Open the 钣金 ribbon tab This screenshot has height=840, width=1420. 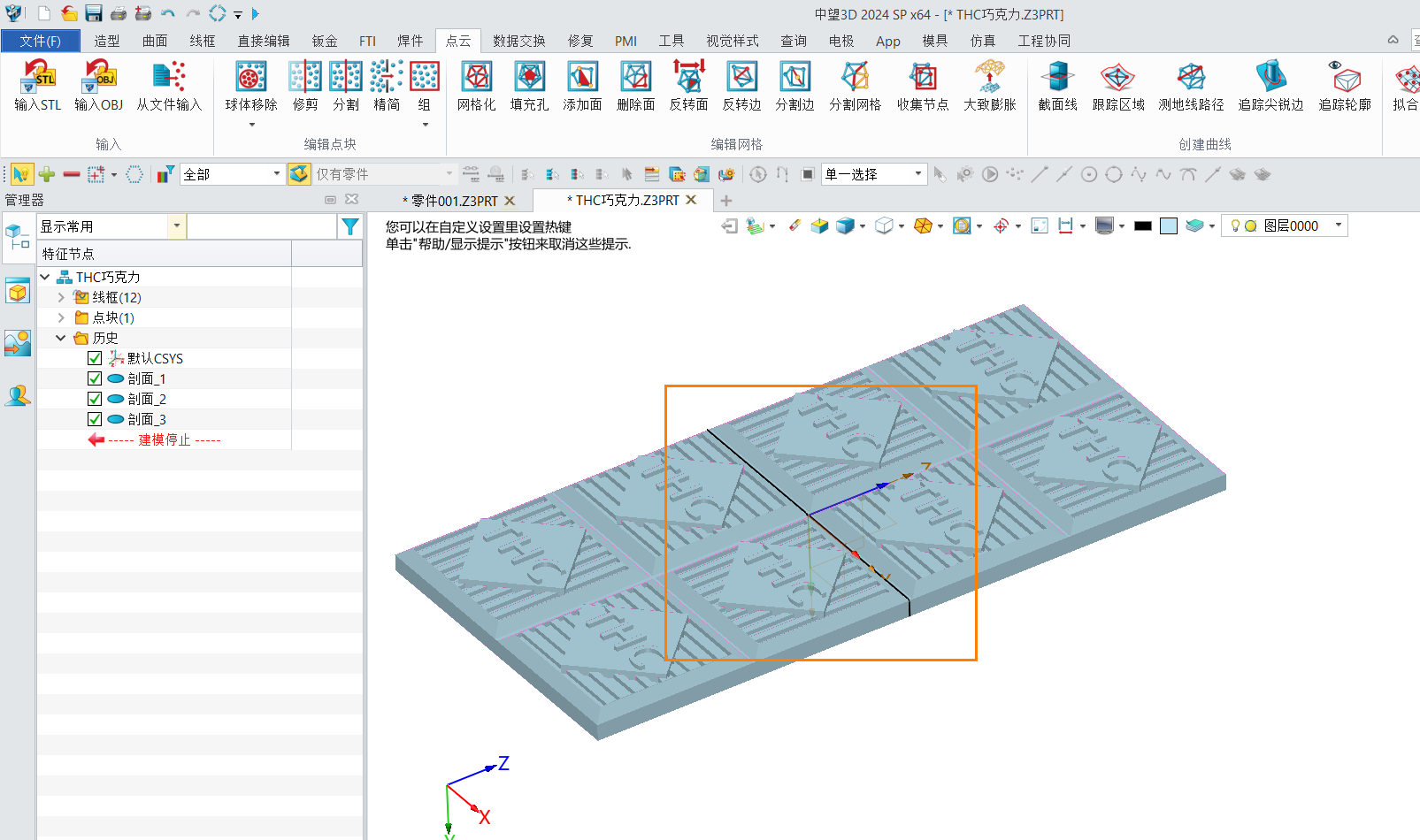point(325,41)
